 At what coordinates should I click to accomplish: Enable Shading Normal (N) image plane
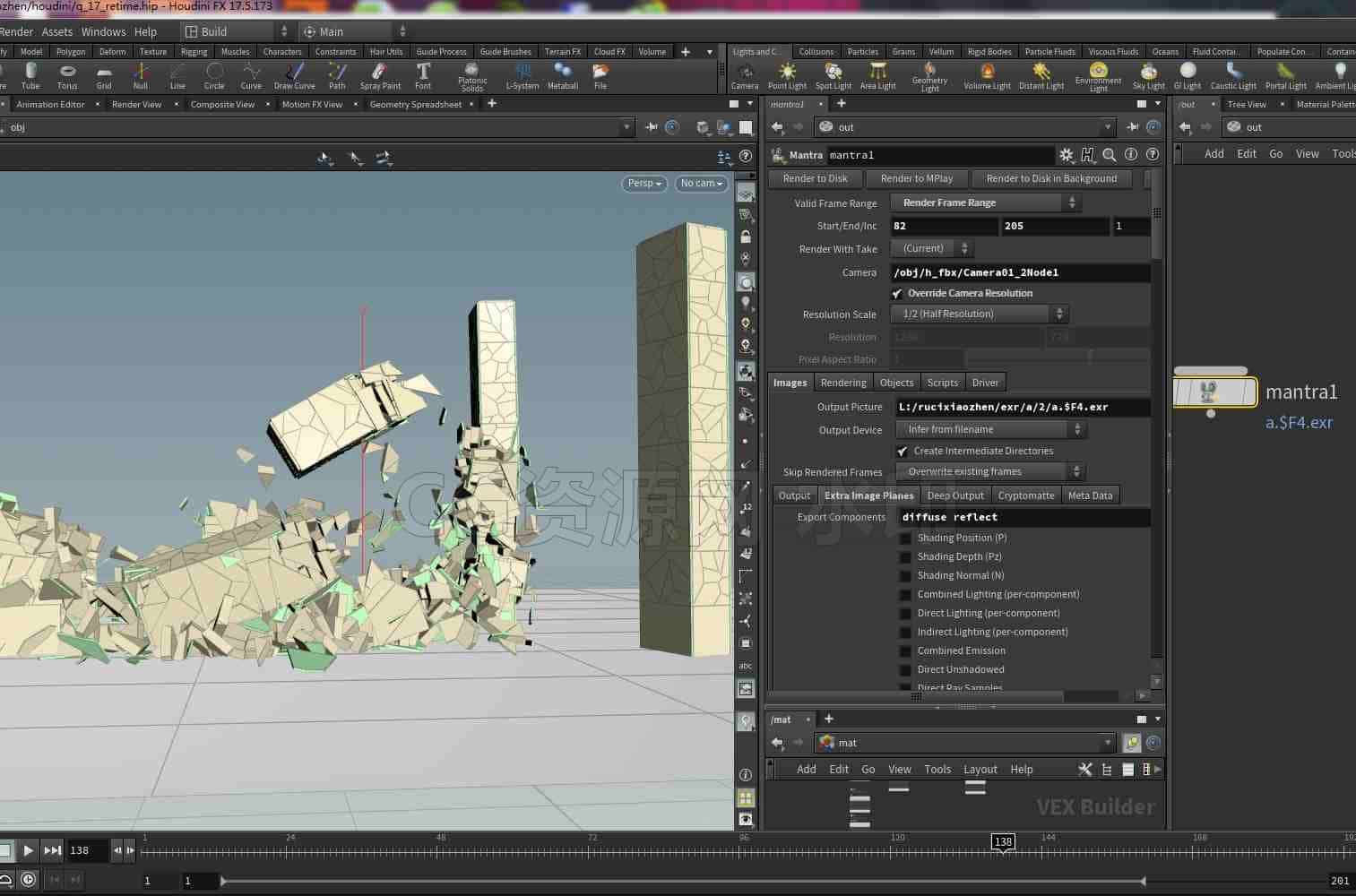coord(905,576)
